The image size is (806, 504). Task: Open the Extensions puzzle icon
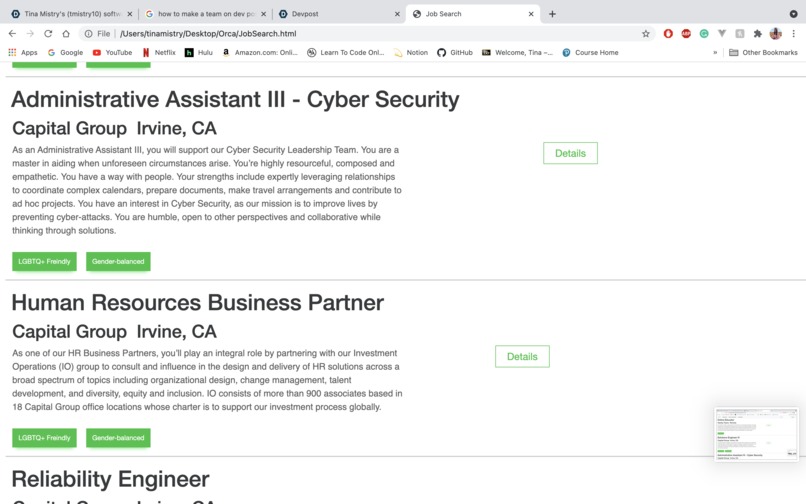click(757, 33)
